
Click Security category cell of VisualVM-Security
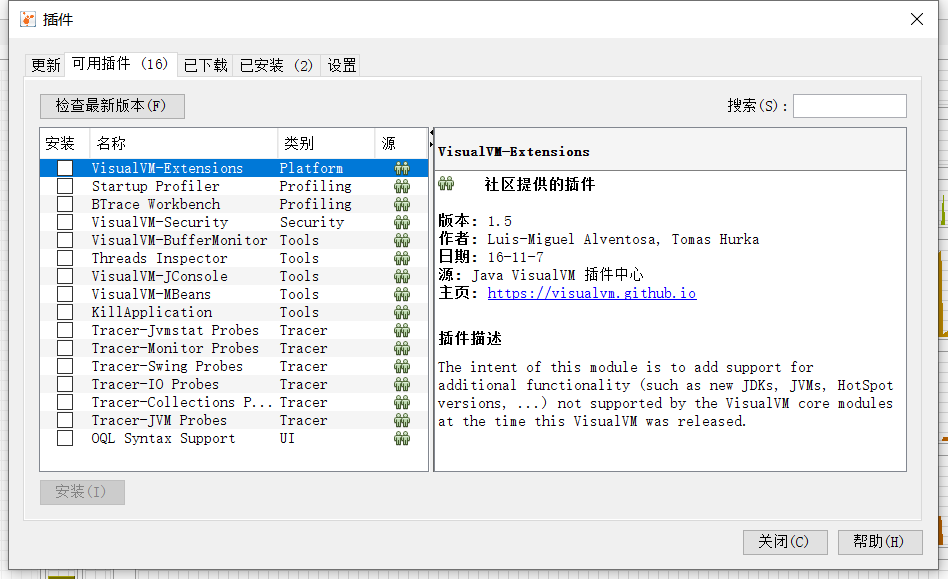[312, 222]
